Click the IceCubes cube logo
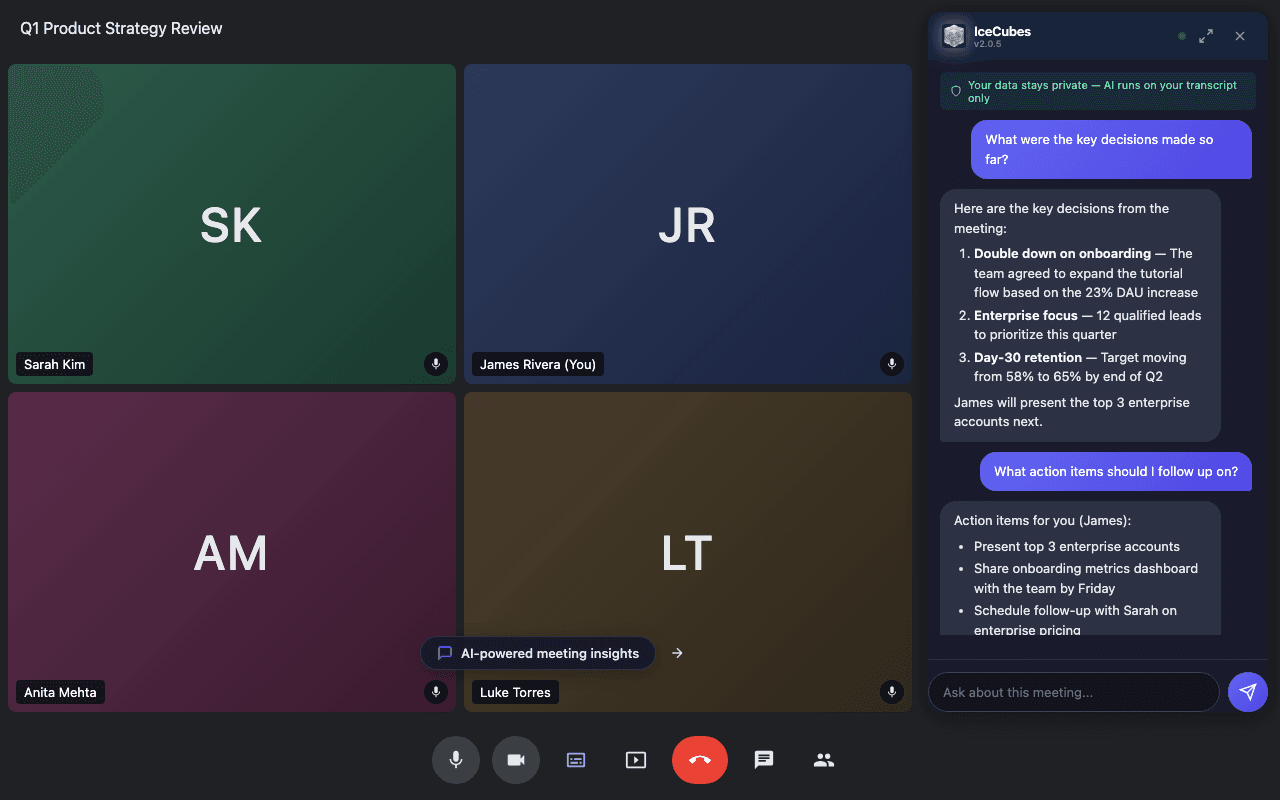 click(954, 36)
